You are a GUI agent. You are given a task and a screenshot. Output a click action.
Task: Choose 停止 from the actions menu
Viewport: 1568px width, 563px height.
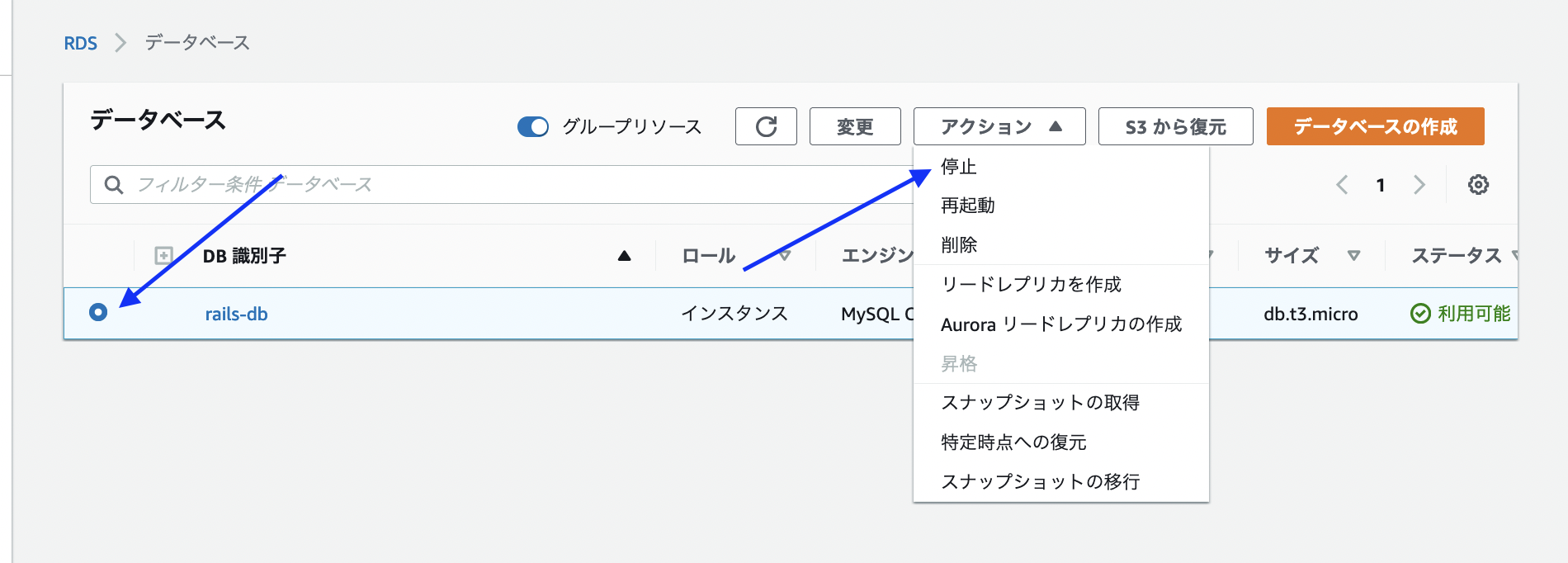(x=959, y=167)
